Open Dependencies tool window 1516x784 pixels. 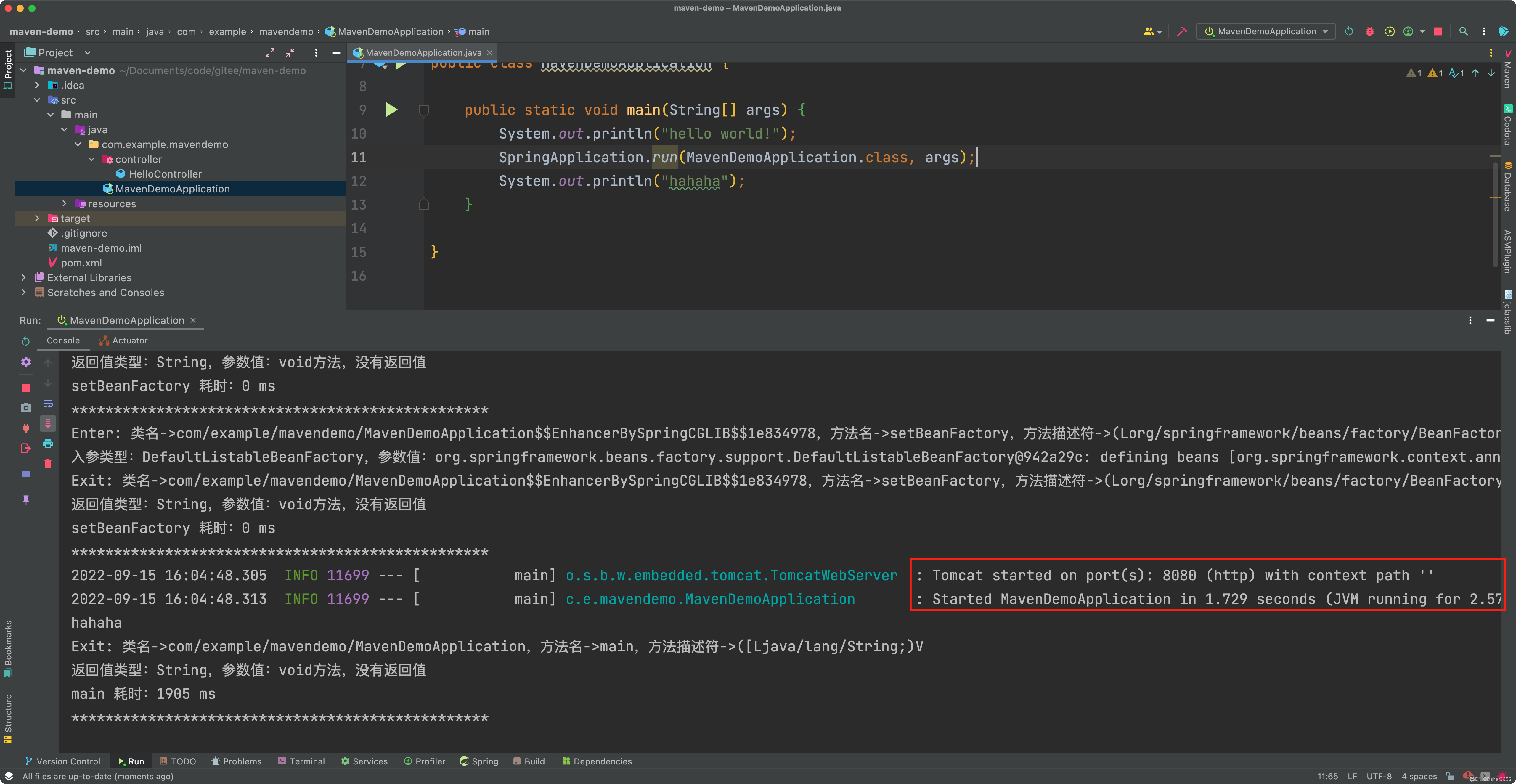tap(597, 761)
